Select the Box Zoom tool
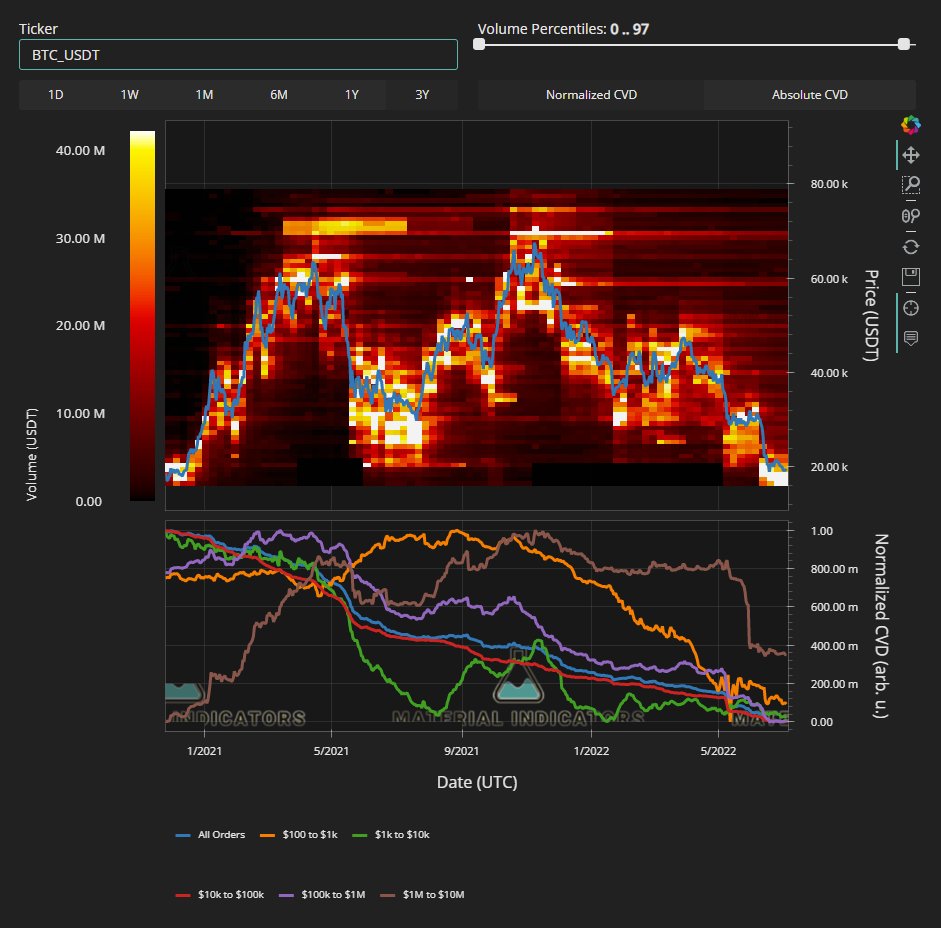The width and height of the screenshot is (941, 928). (x=910, y=185)
